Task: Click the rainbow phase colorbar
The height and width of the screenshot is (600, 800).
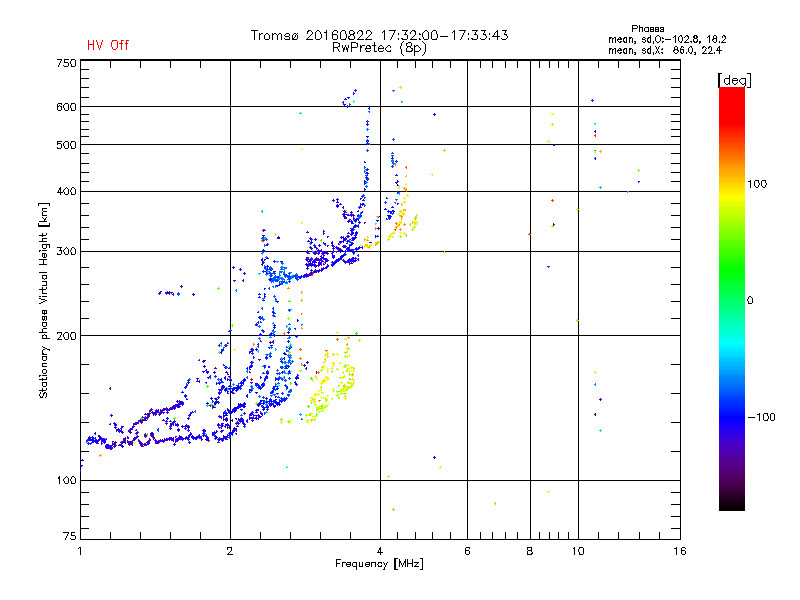Action: pos(732,298)
